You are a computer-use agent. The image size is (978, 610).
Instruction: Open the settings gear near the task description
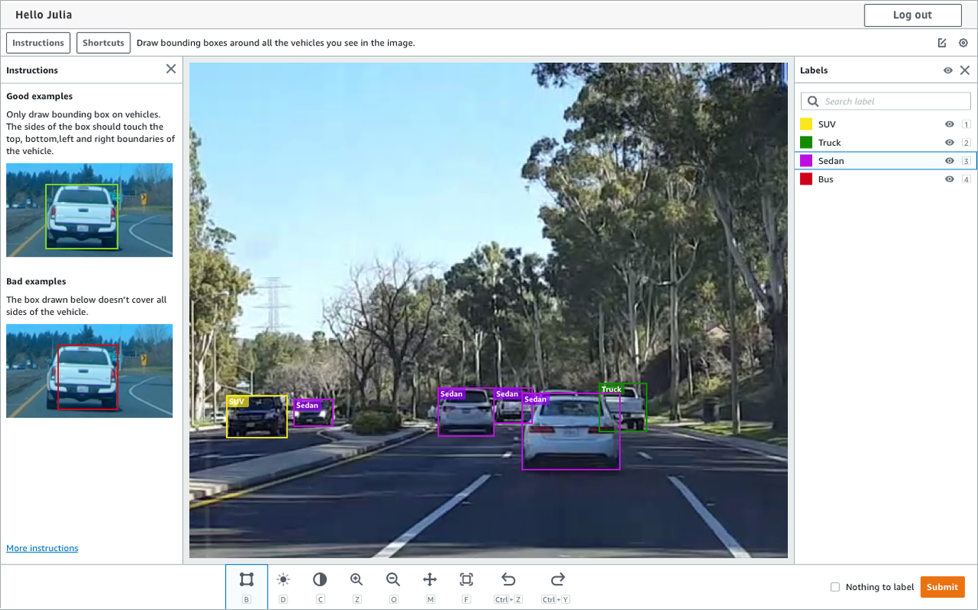tap(964, 43)
